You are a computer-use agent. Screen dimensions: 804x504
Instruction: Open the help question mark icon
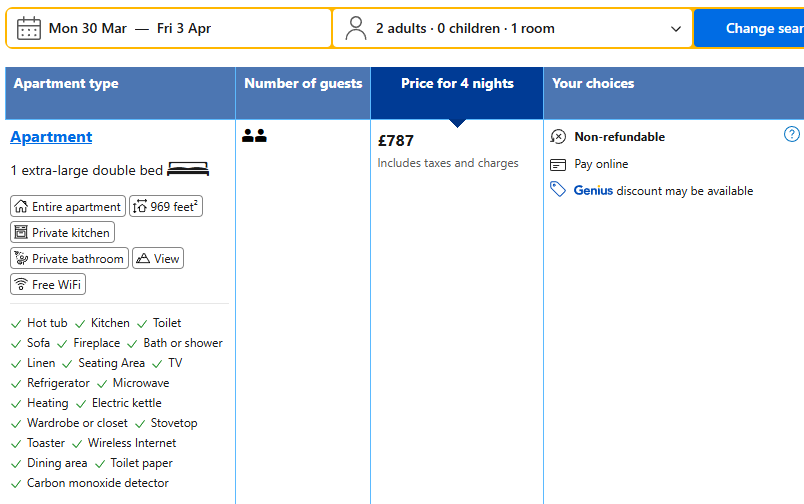pyautogui.click(x=792, y=134)
